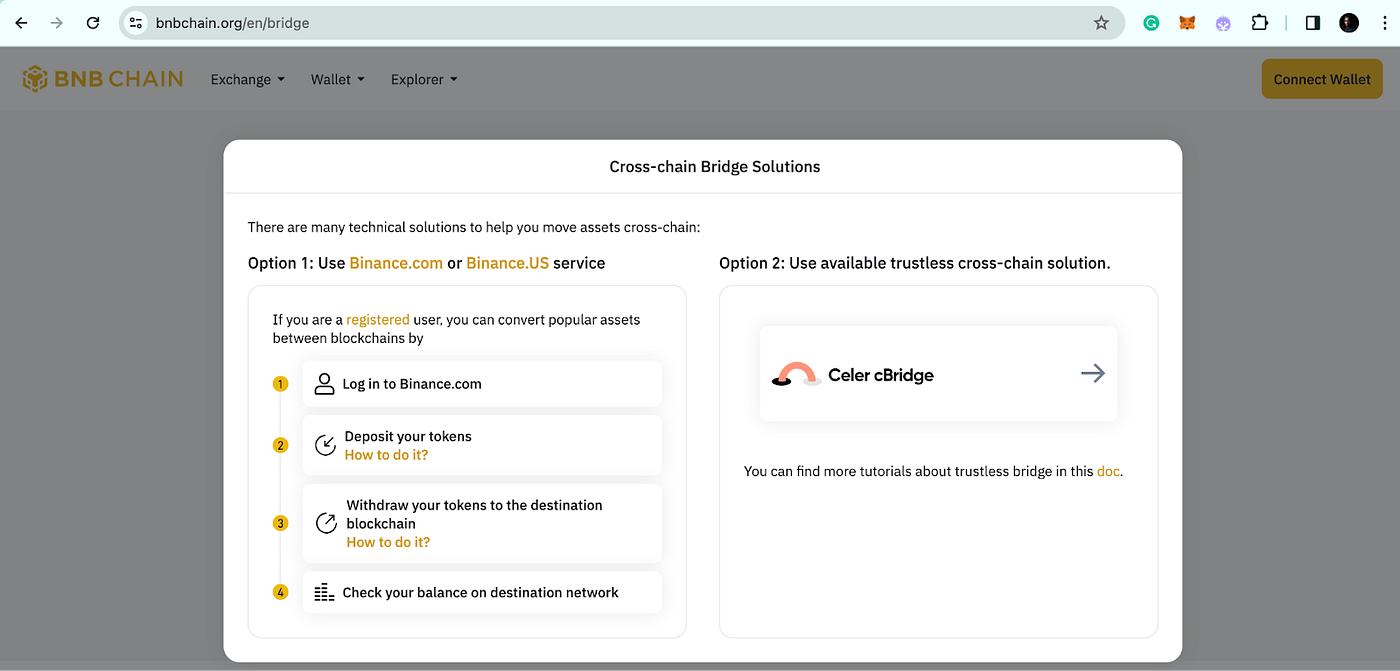Select the Check your balance on destination network card
Viewport: 1400px width, 671px height.
[482, 592]
